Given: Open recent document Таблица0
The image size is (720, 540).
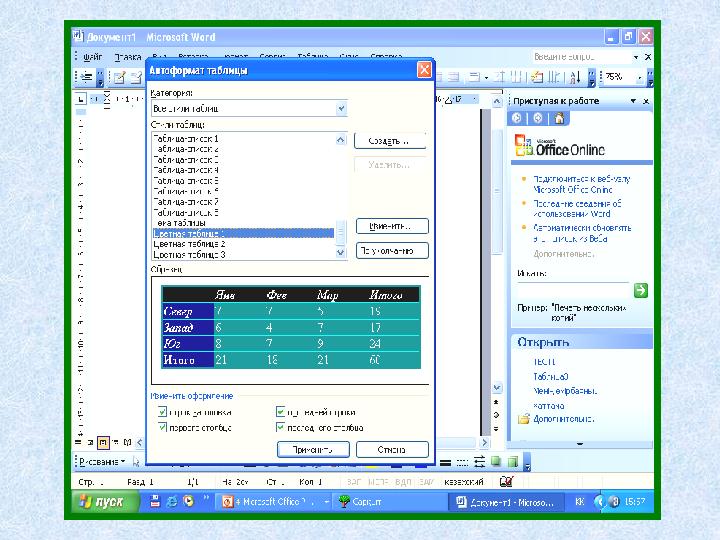Looking at the screenshot, I should [x=551, y=377].
